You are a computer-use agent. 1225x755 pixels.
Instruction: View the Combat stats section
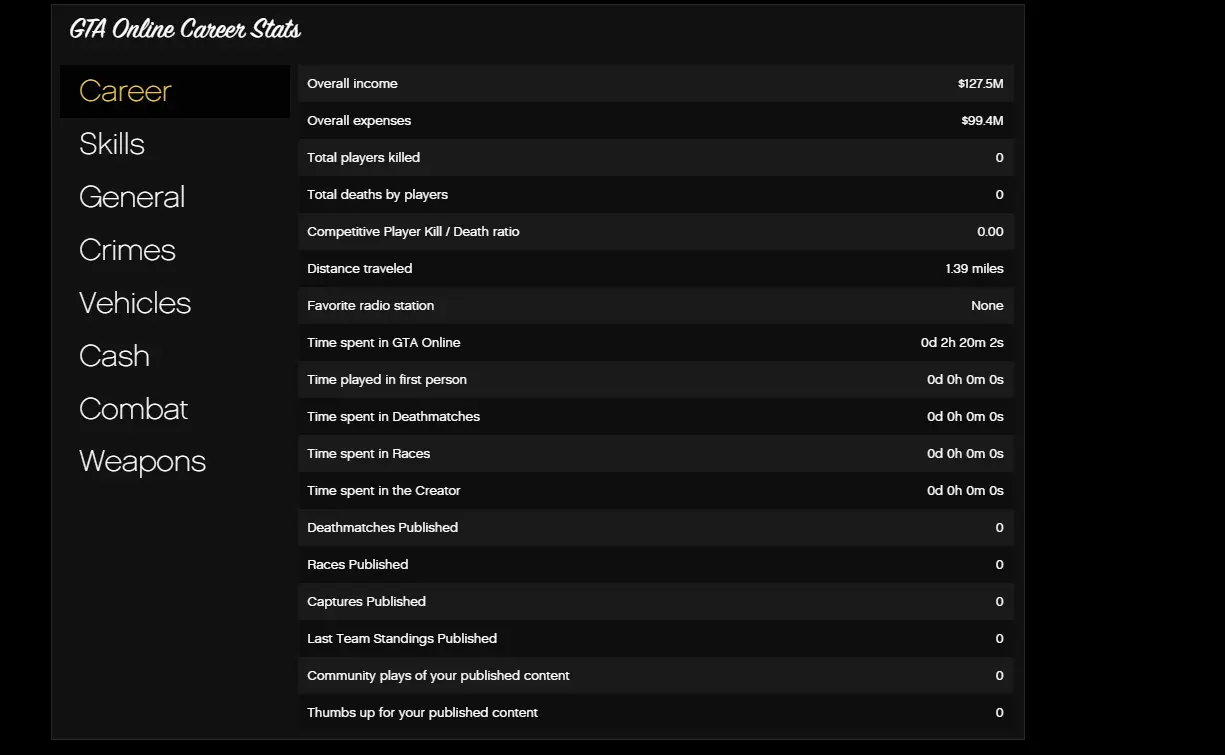134,409
